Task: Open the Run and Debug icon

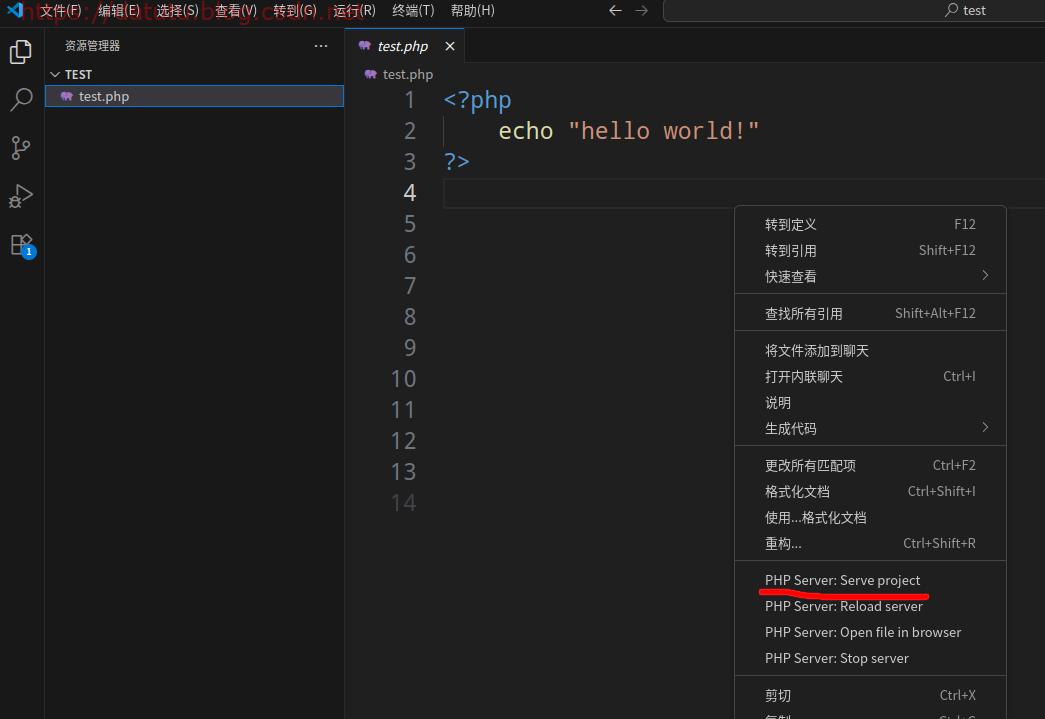Action: pos(21,196)
